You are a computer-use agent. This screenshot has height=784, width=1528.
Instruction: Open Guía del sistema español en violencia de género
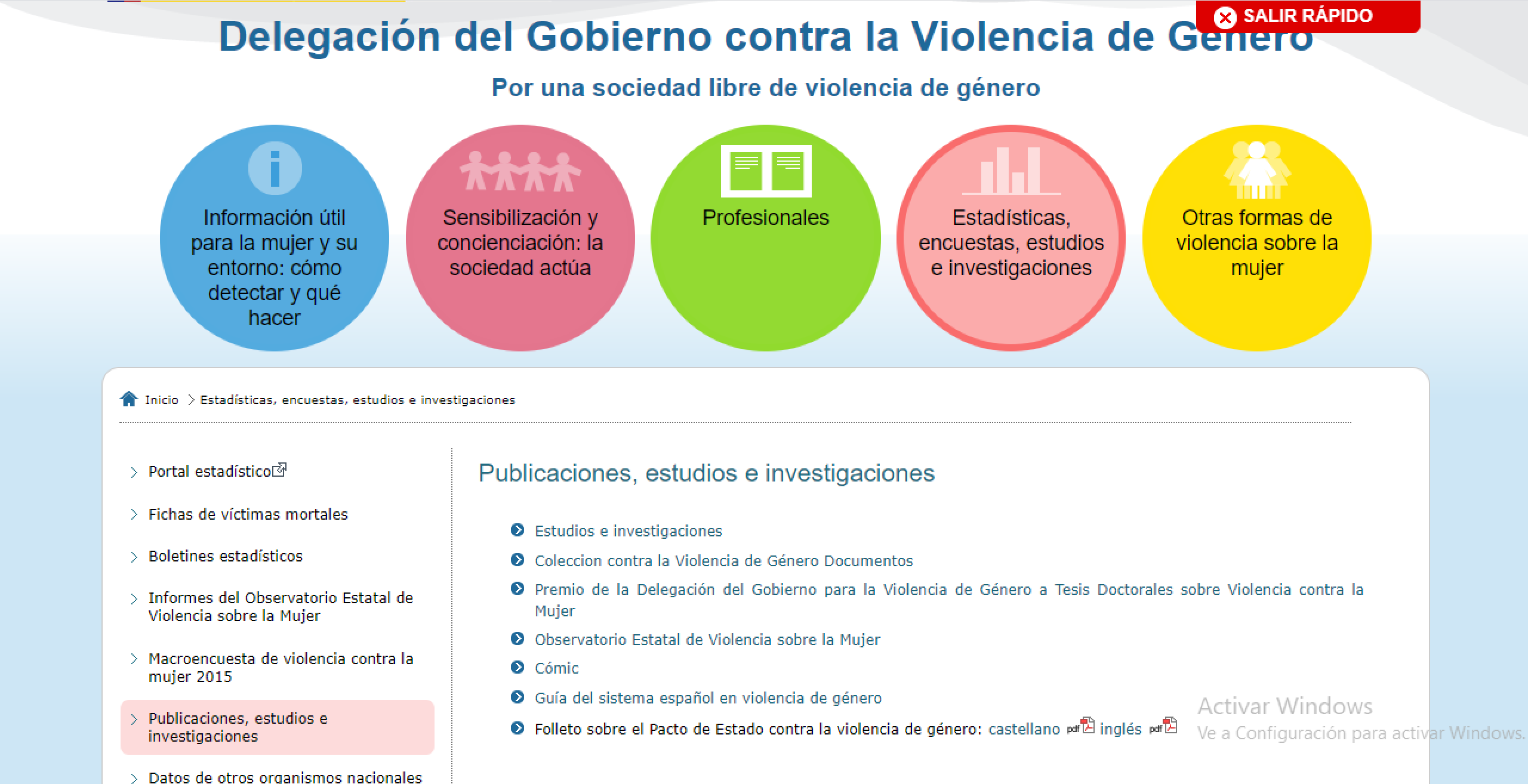pos(708,698)
